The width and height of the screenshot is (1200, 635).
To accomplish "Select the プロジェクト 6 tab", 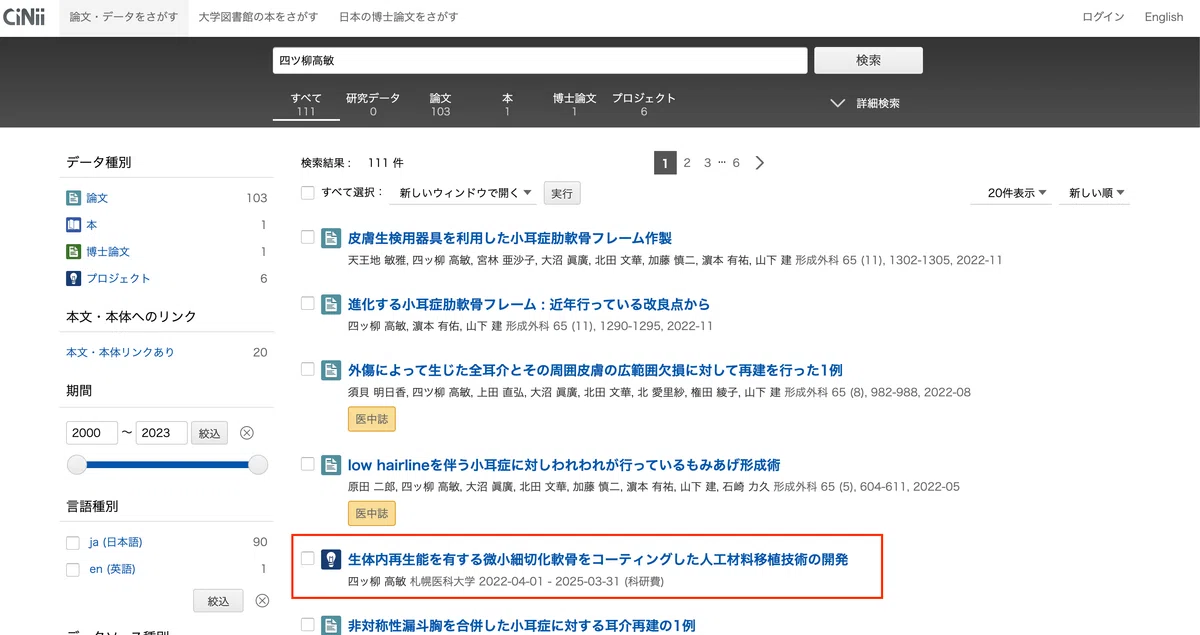I will 644,104.
